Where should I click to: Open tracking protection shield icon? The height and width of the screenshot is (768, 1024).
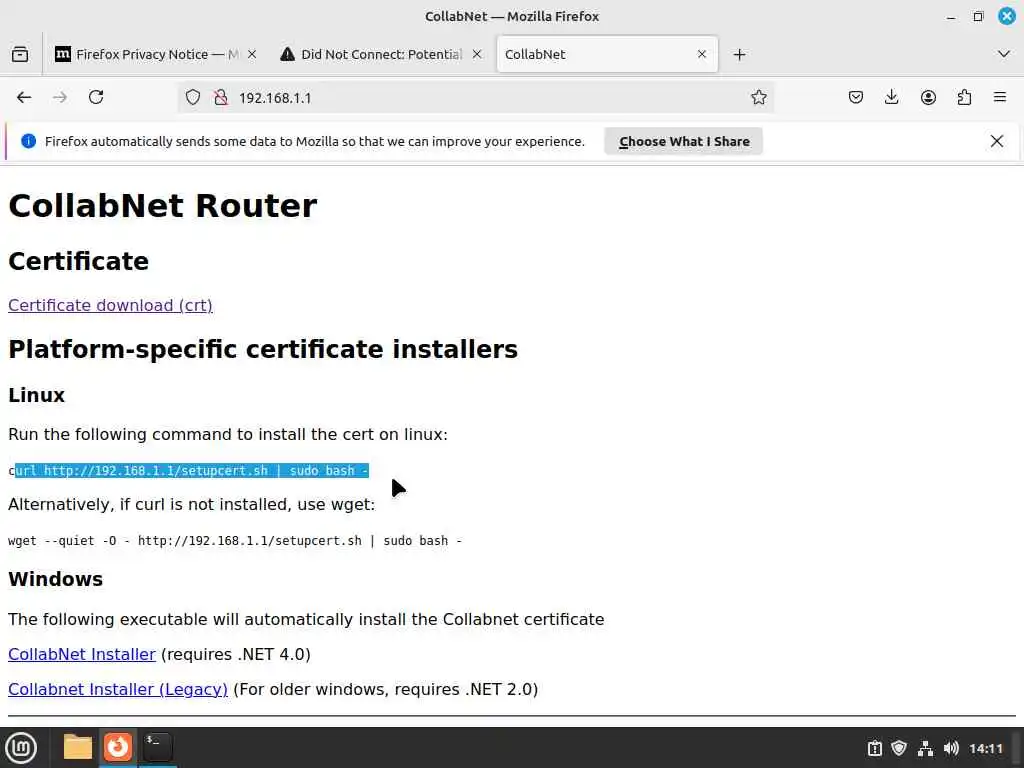pos(193,97)
